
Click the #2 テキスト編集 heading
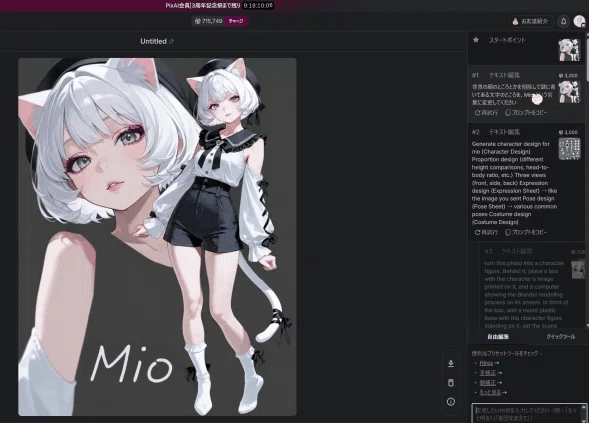496,132
